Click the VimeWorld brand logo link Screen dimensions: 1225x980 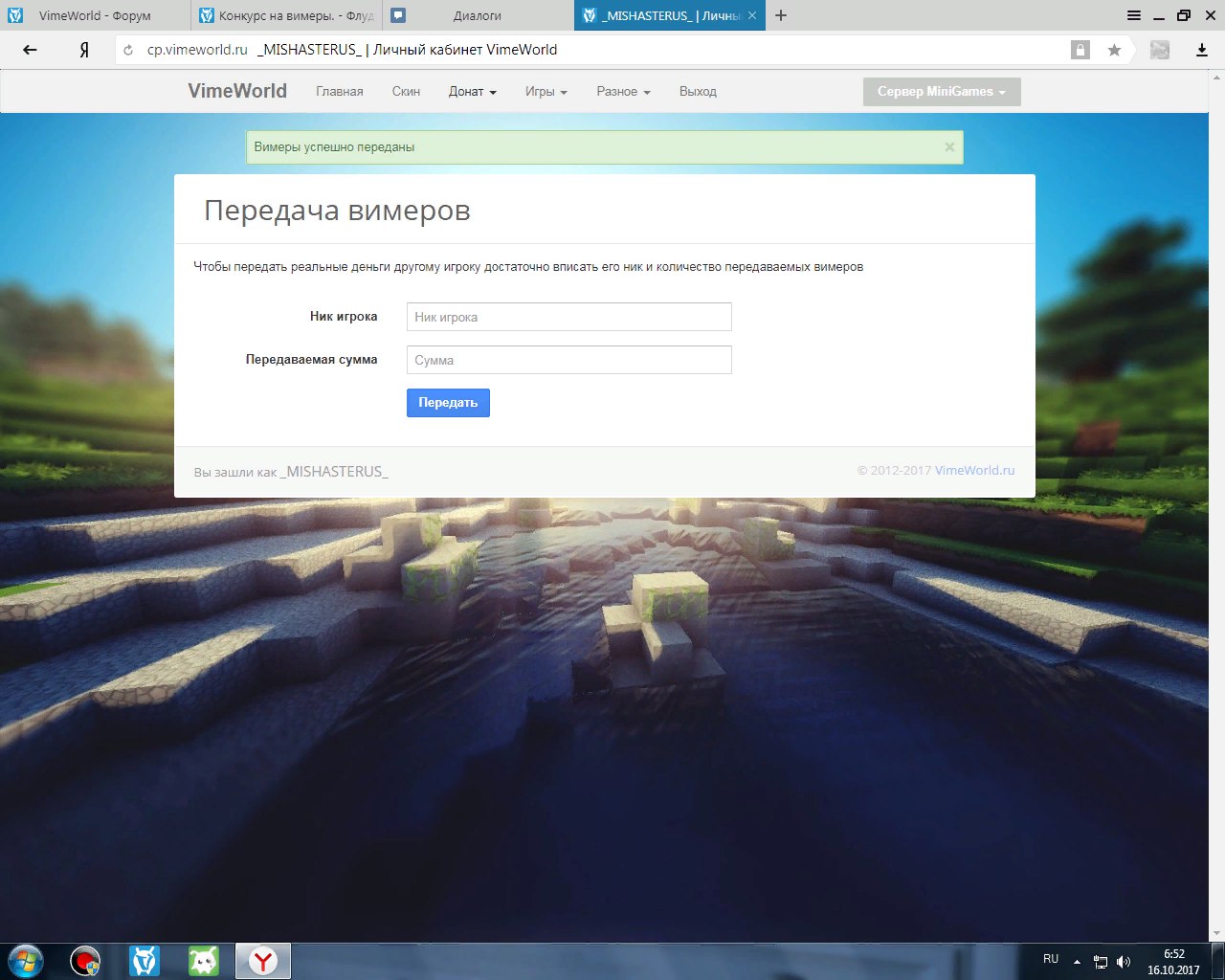pos(237,91)
